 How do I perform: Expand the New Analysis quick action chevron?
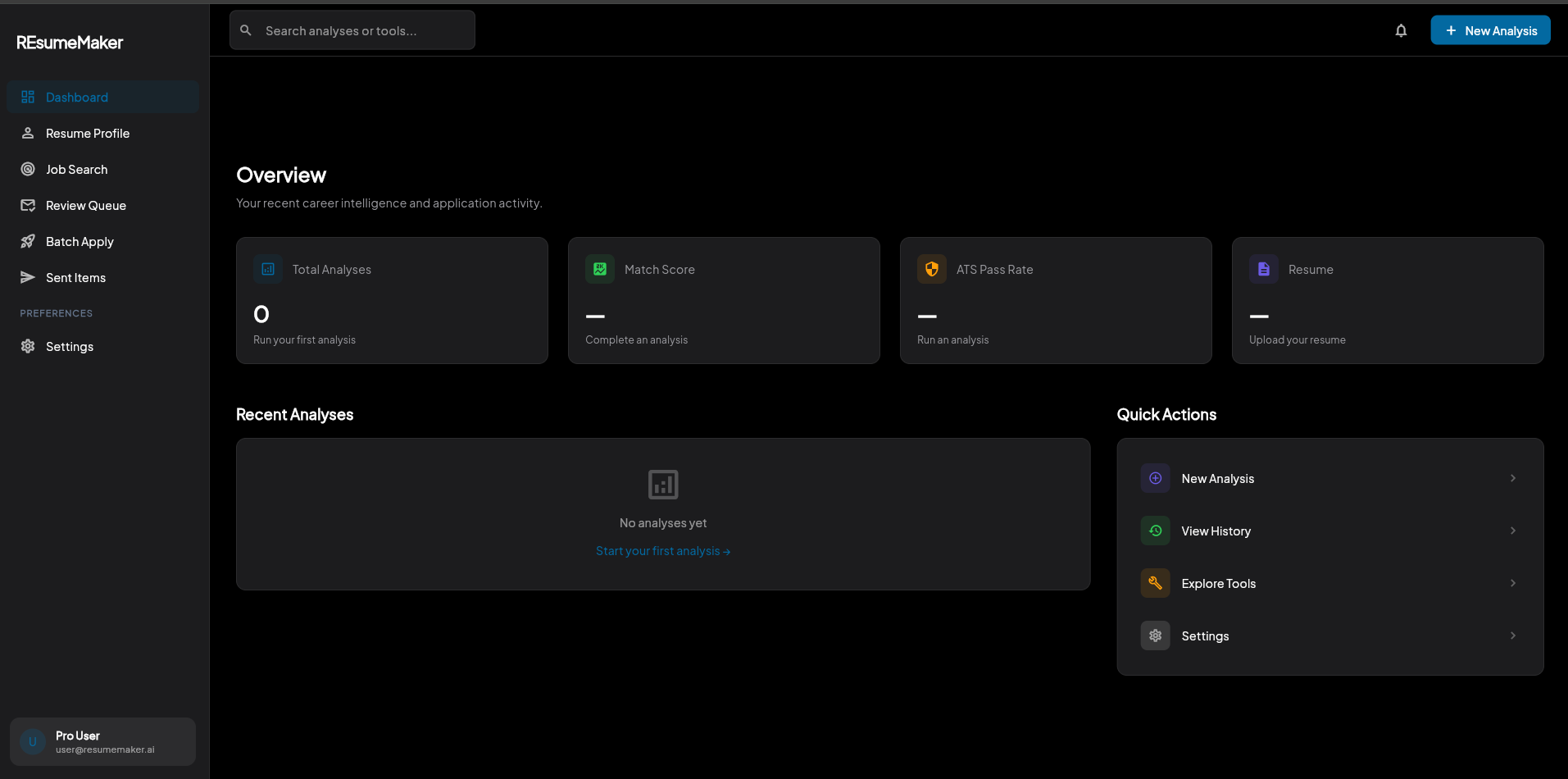1512,478
